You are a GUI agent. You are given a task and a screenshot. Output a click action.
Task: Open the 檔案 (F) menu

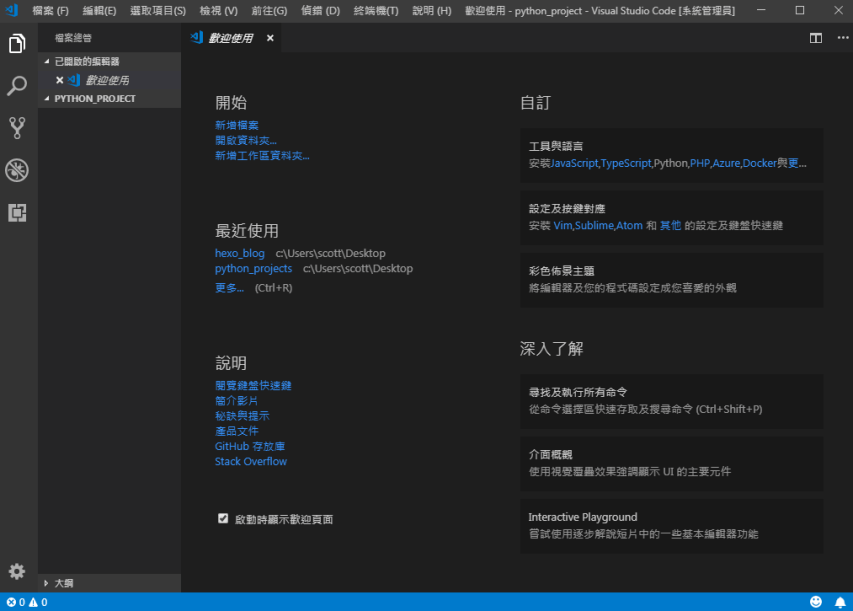pos(51,11)
